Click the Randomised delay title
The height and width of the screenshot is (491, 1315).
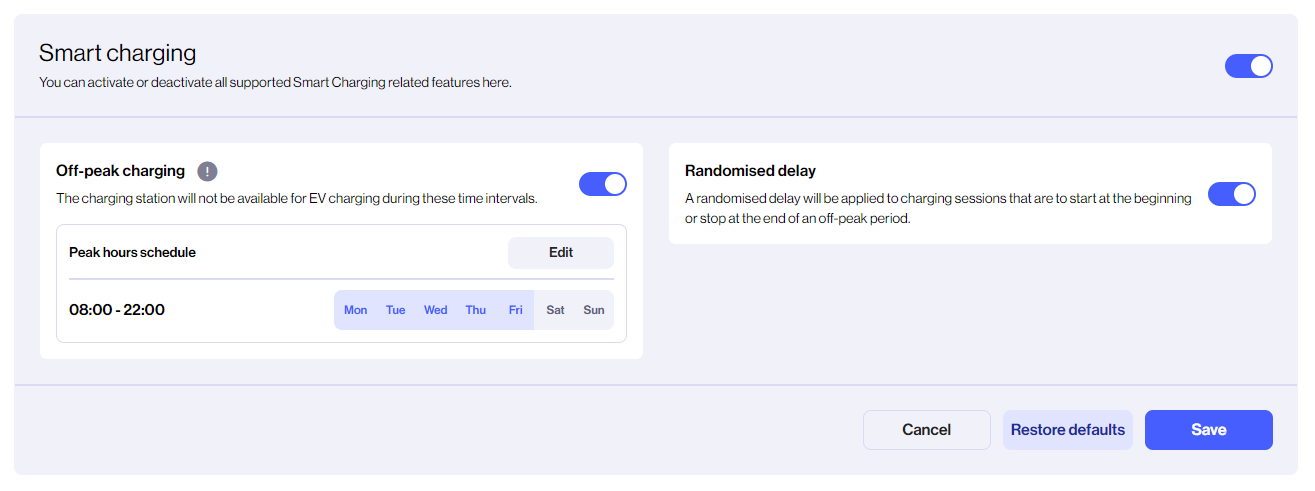click(x=750, y=171)
